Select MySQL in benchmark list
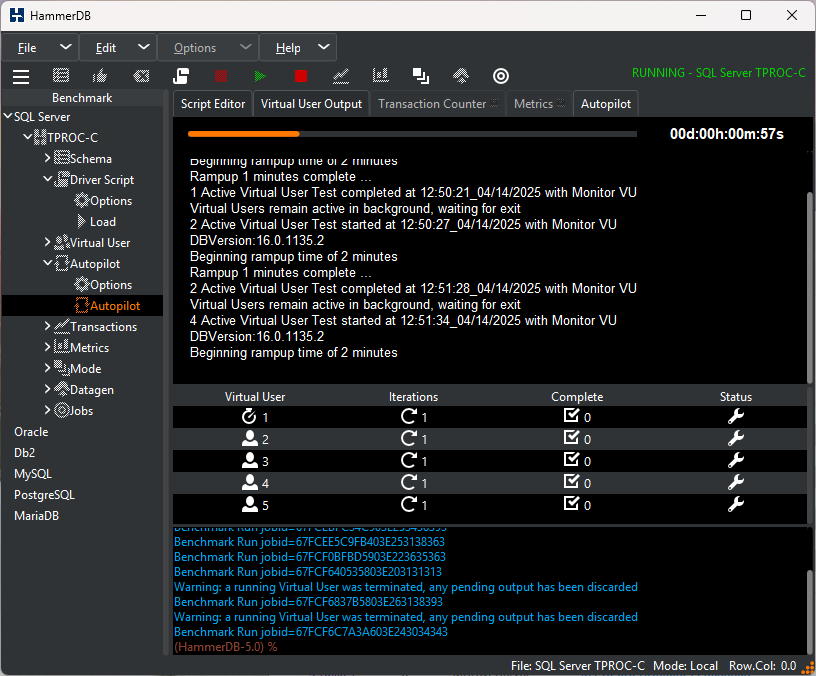 (33, 474)
